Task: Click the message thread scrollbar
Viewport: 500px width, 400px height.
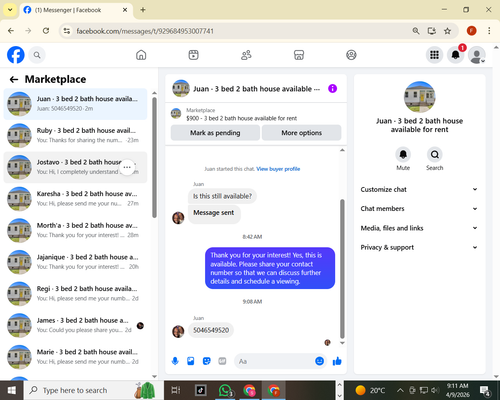Action: click(x=342, y=268)
